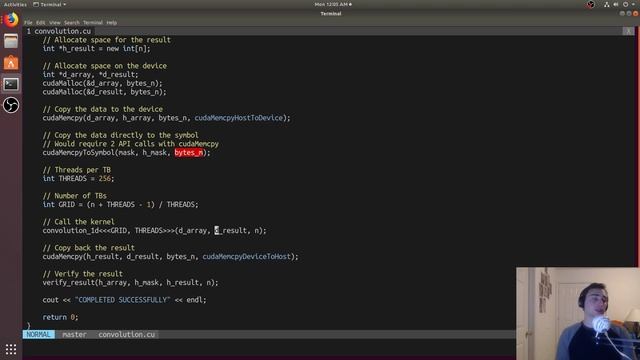Click the value 256 in THREADS line
Screen dimensions: 640x360
coord(104,179)
